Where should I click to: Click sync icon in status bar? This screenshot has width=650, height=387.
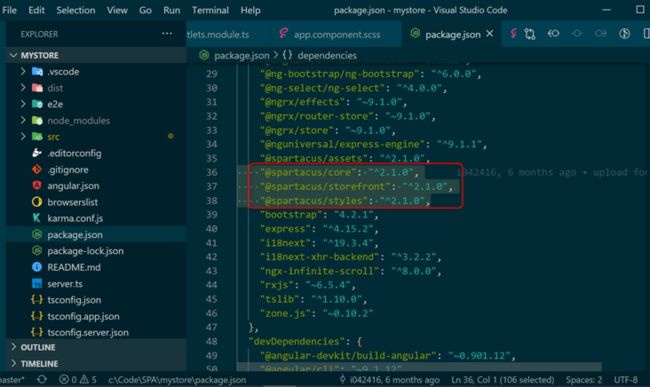41,379
